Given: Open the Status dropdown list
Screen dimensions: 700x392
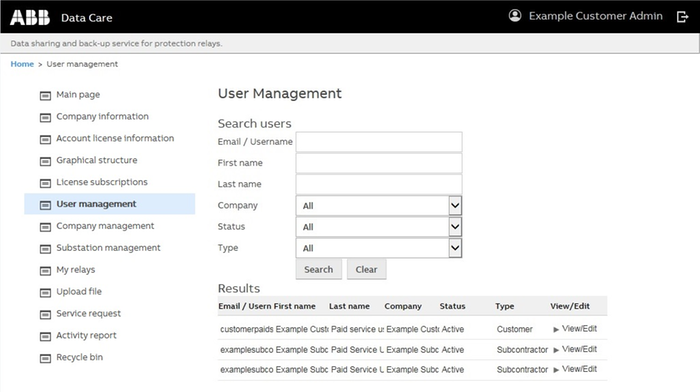Looking at the screenshot, I should 455,227.
